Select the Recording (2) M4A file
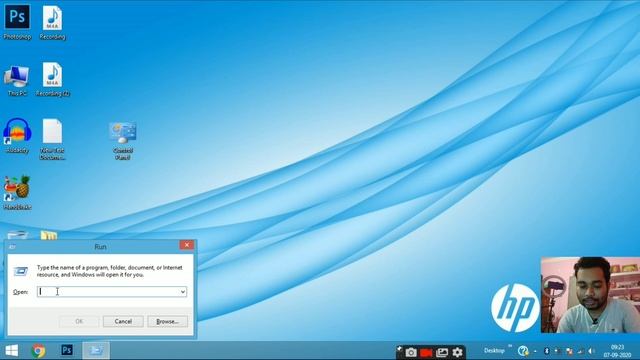640x360 pixels. point(52,80)
